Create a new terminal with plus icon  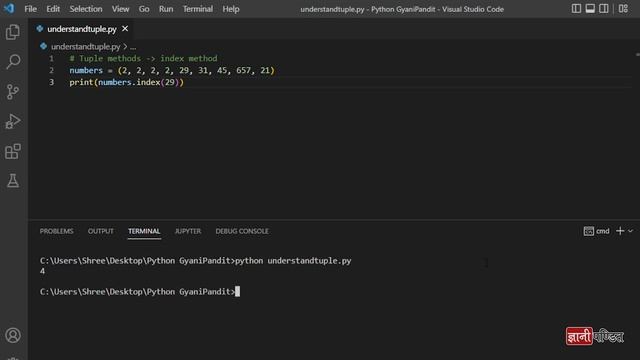[x=620, y=231]
